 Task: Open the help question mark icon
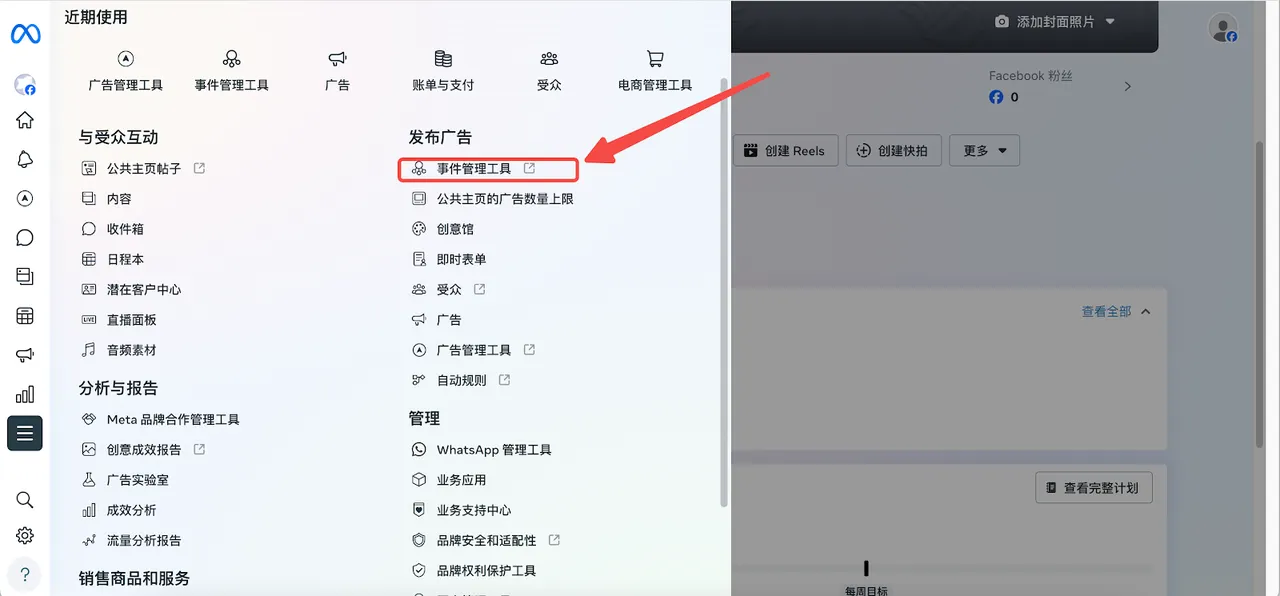(25, 575)
